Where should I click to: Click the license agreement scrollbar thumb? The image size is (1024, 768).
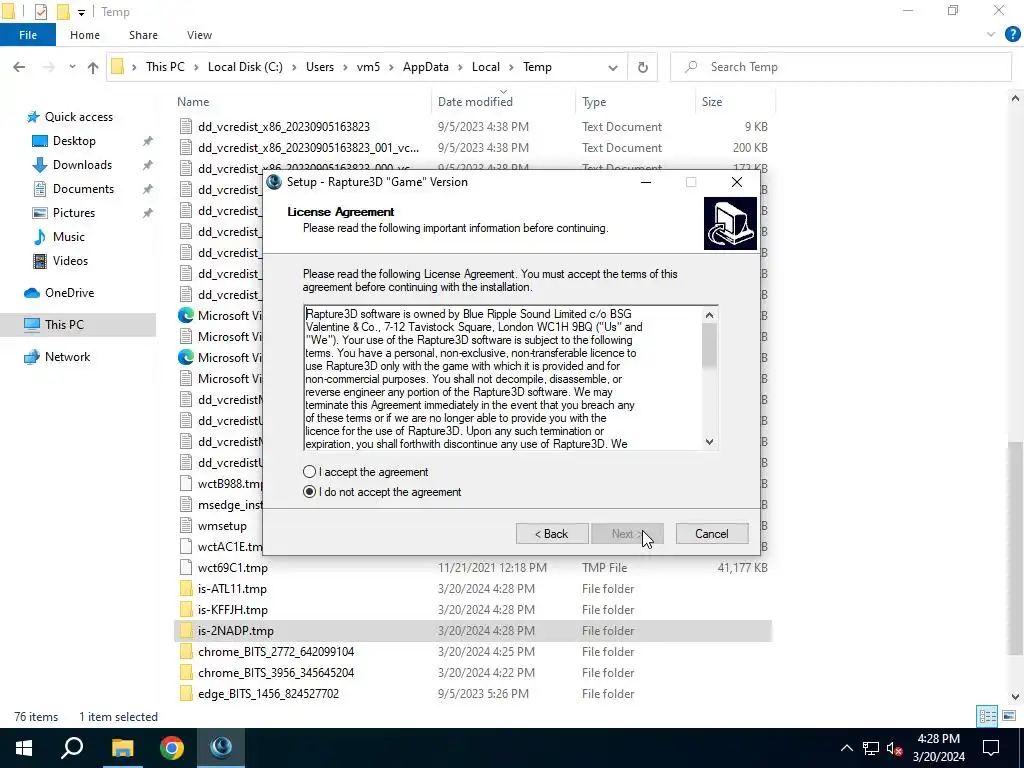[x=709, y=346]
